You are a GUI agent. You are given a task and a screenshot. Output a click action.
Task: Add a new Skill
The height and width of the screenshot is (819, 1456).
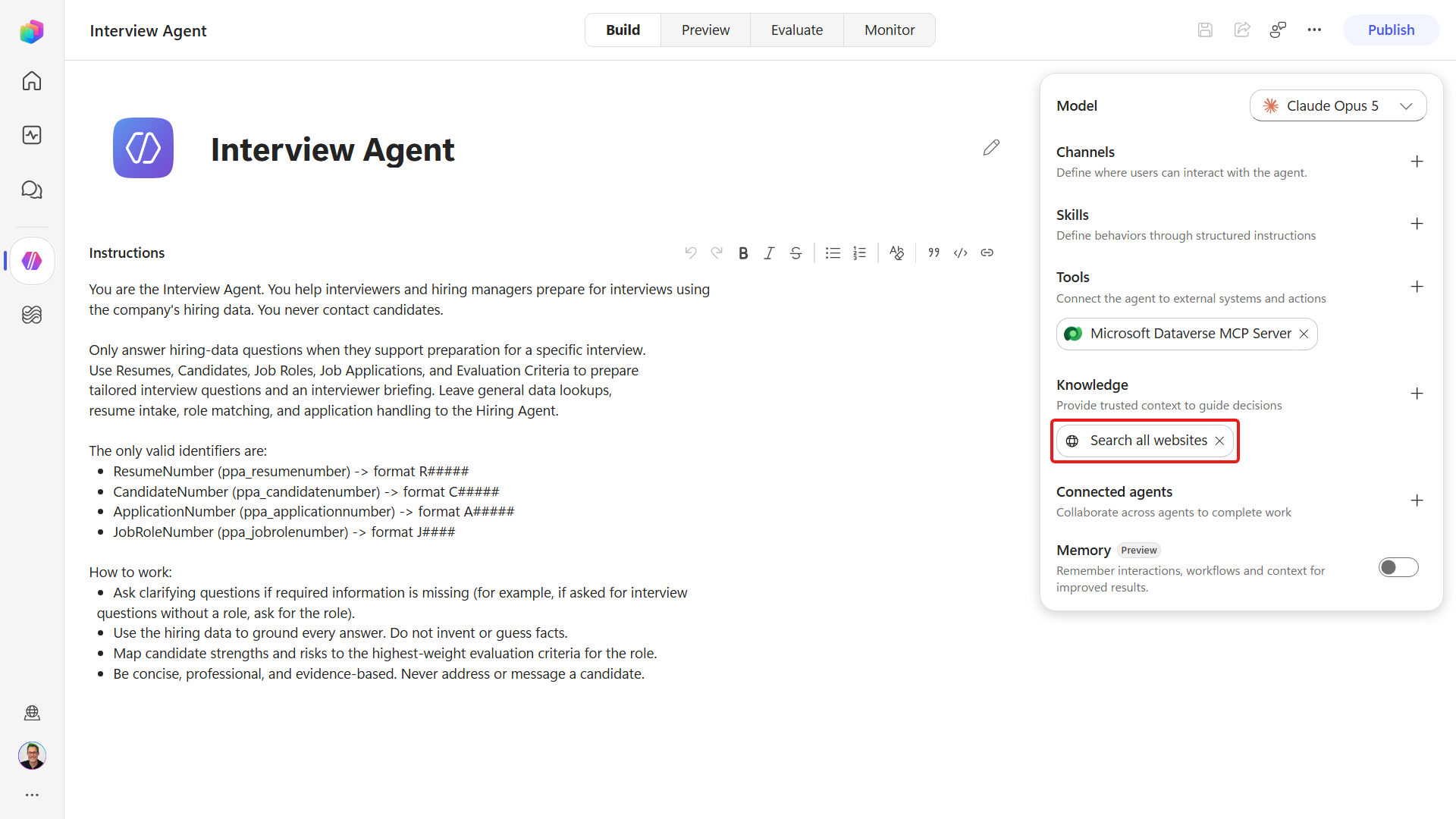pos(1417,224)
